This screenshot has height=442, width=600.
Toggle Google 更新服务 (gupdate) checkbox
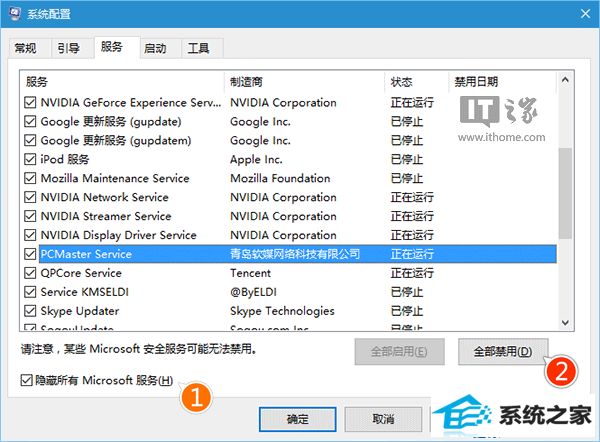30,121
